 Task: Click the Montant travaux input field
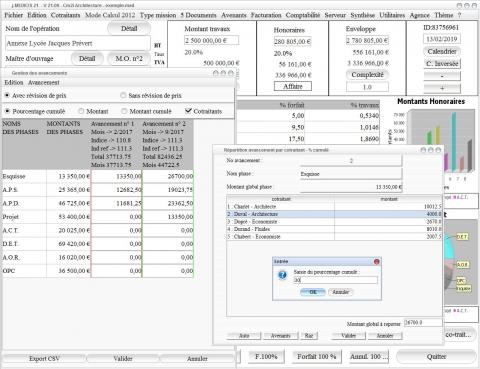click(211, 40)
